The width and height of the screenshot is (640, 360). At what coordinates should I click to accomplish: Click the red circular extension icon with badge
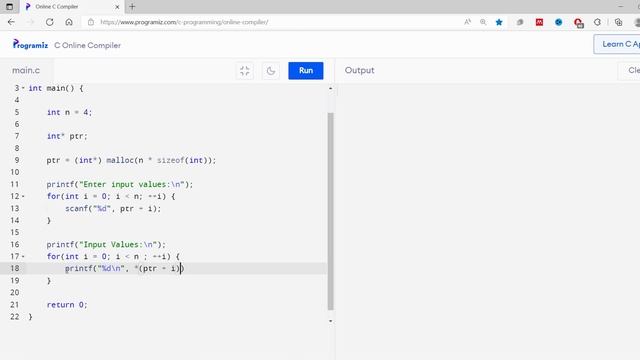578,22
